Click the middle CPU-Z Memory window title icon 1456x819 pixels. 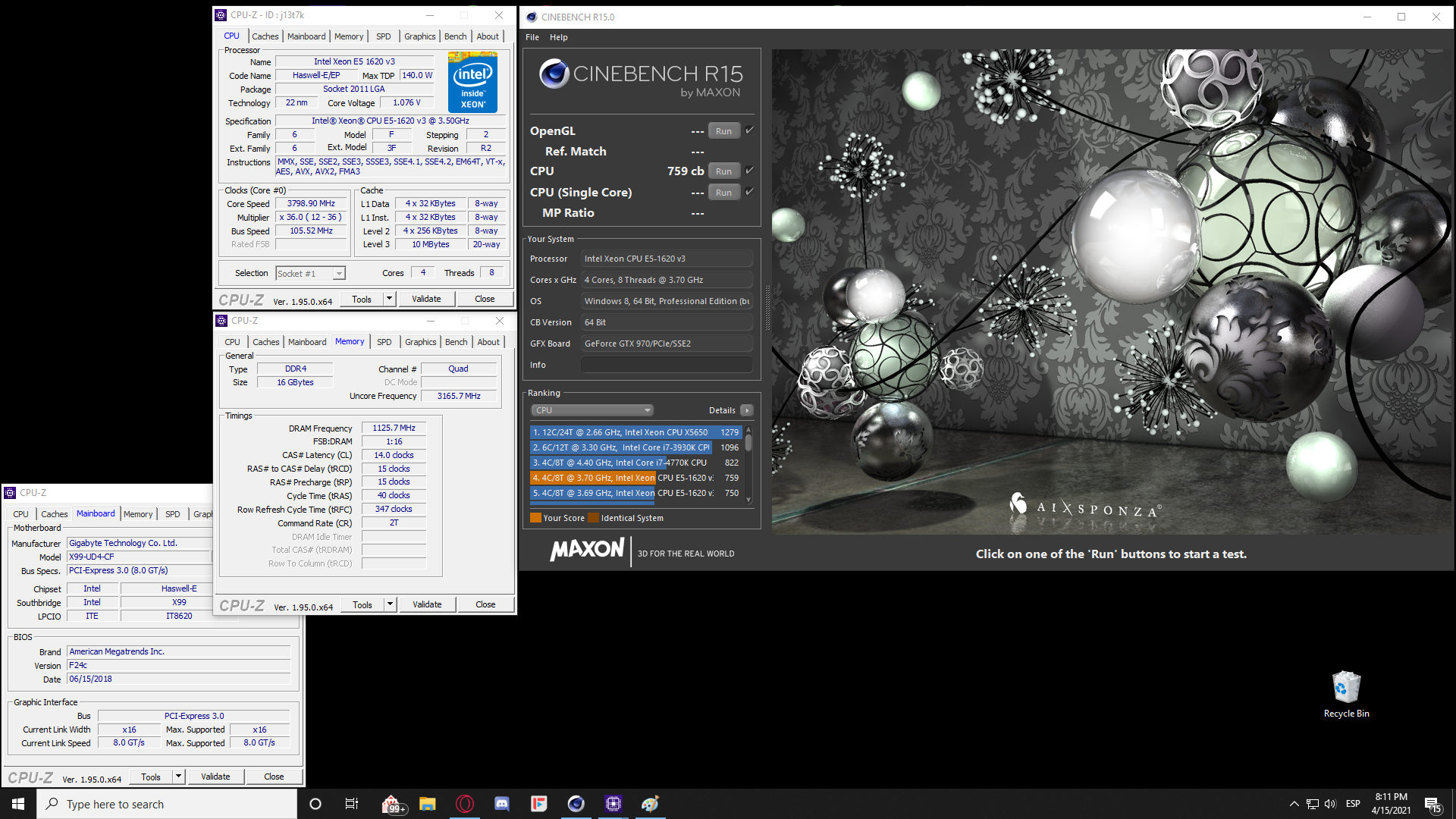coord(221,321)
